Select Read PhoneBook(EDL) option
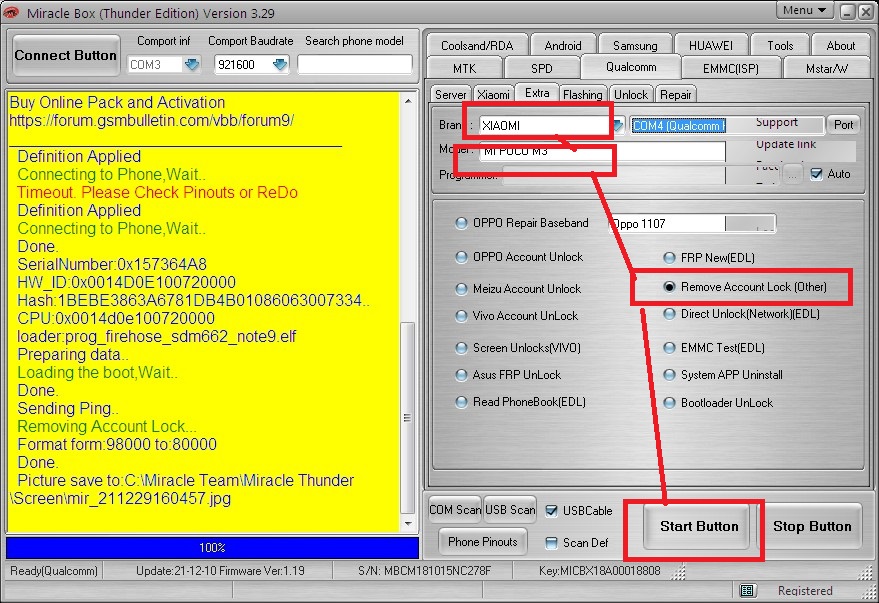The height and width of the screenshot is (603, 879). (461, 402)
